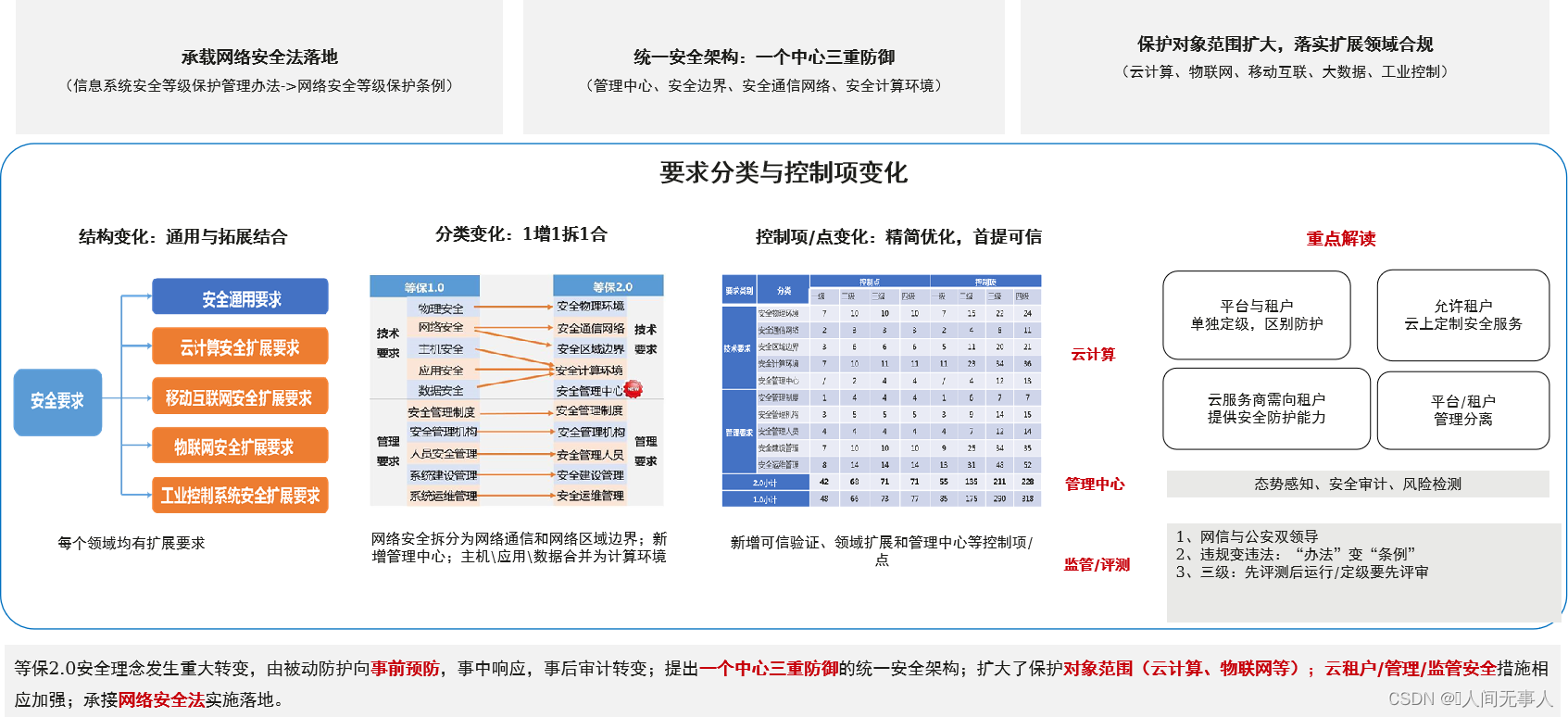
Task: Select the 物联网安全扩展要求 box
Action: click(x=240, y=446)
